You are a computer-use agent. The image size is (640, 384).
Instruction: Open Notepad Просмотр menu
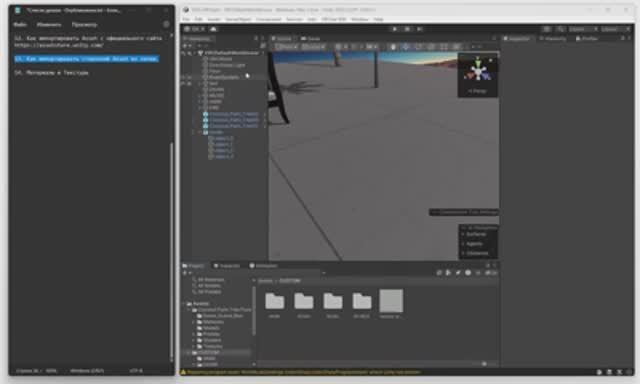(84, 24)
